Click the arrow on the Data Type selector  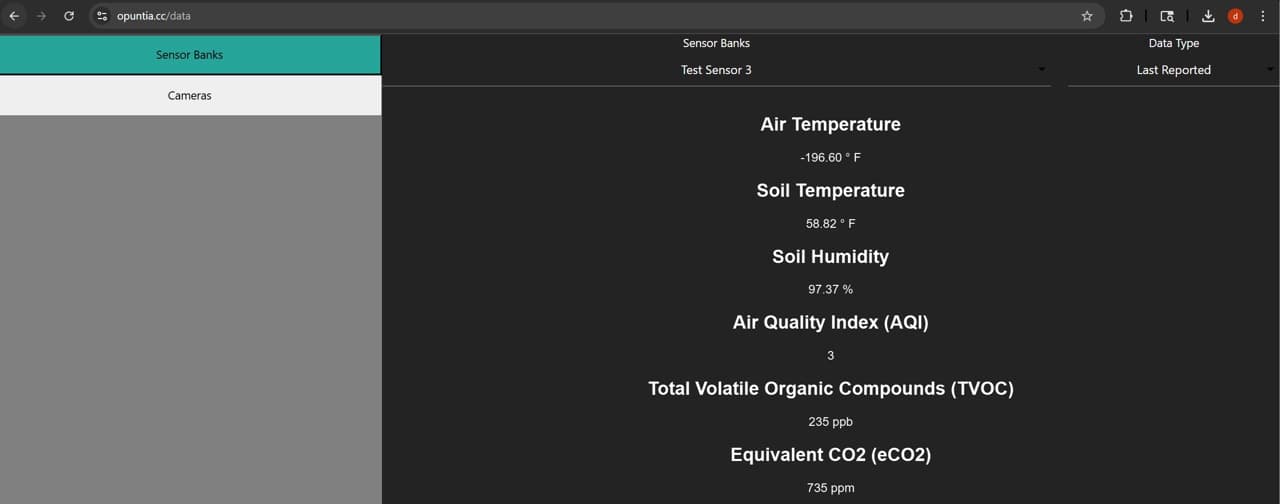coord(1270,70)
